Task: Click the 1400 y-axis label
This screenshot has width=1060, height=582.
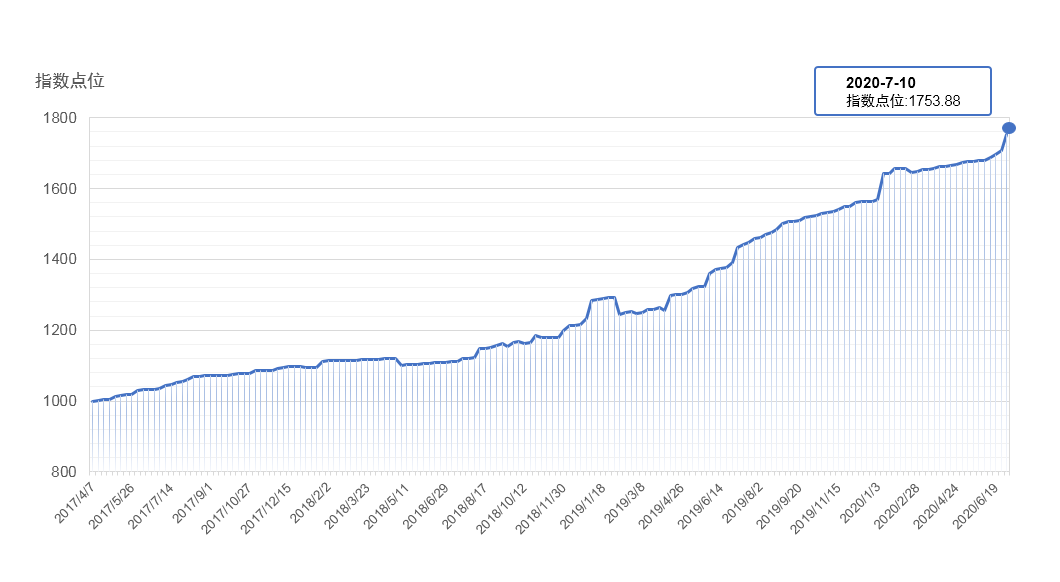Action: [x=59, y=260]
